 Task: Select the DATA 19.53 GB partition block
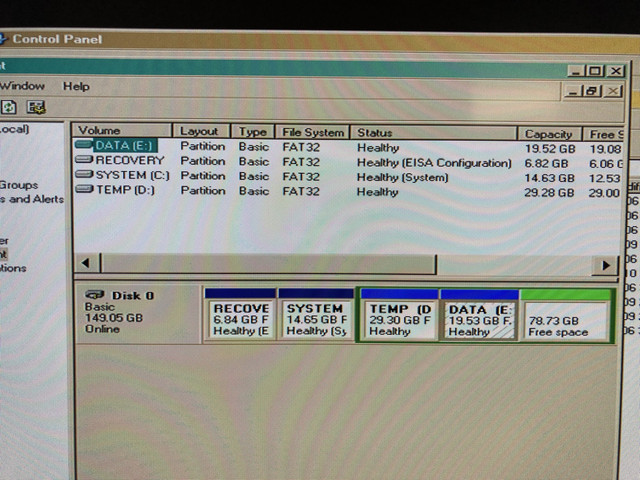[479, 315]
